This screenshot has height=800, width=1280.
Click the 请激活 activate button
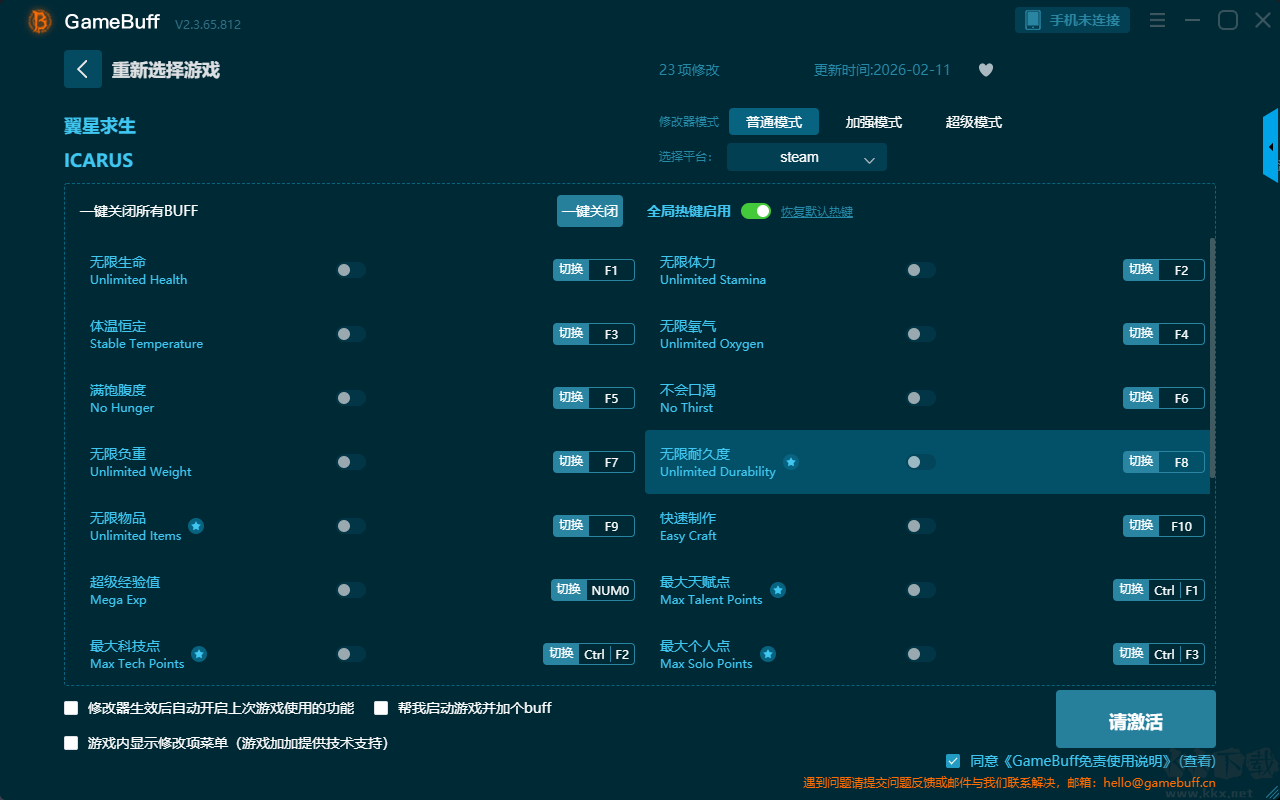1136,720
